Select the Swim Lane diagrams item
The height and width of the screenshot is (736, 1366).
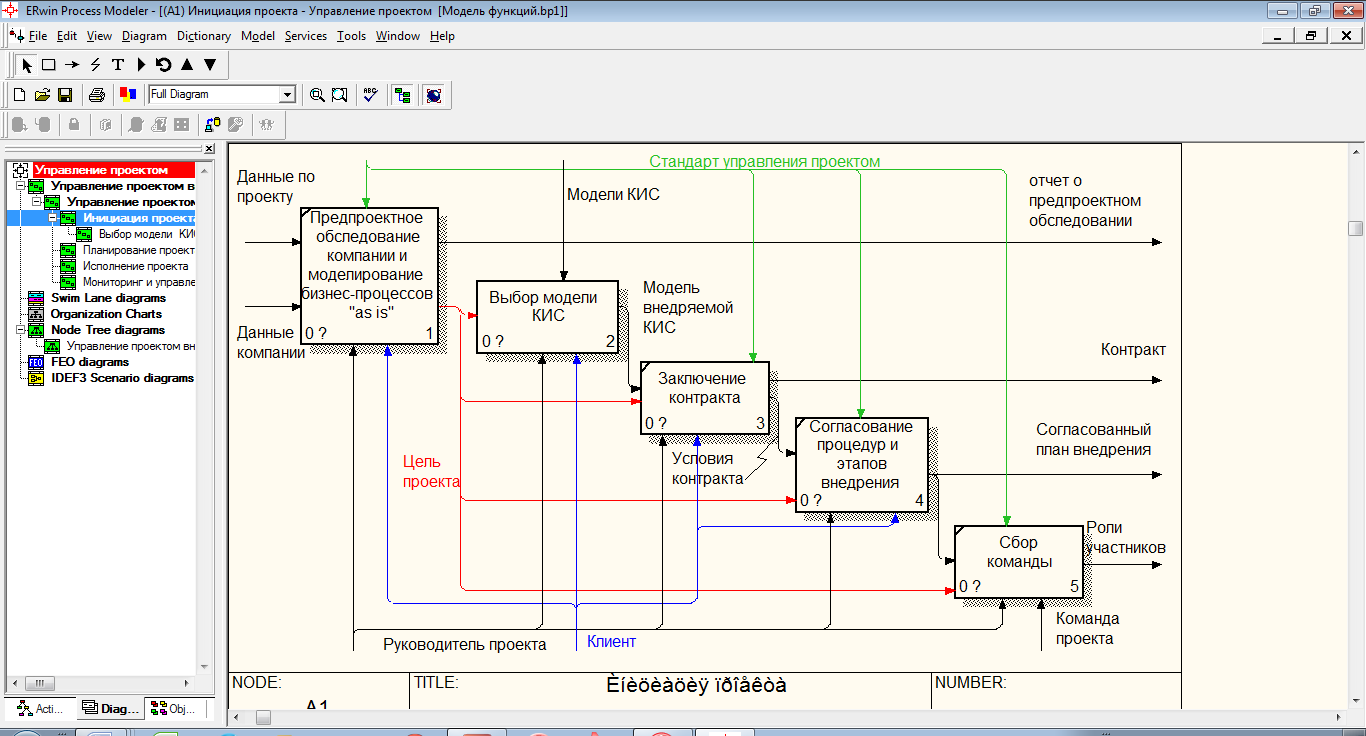pos(108,298)
